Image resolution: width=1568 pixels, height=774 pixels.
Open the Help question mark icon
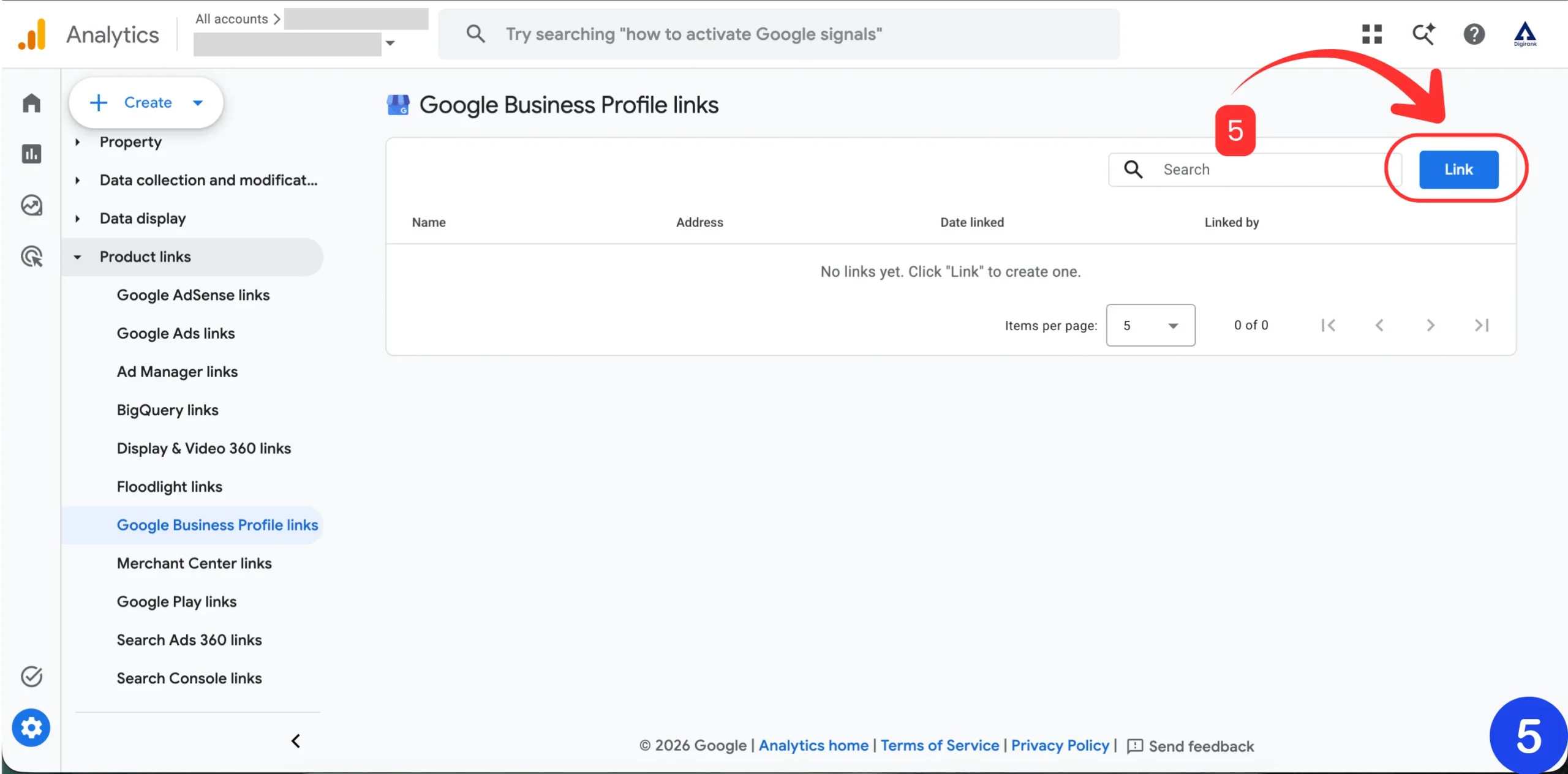click(x=1474, y=34)
